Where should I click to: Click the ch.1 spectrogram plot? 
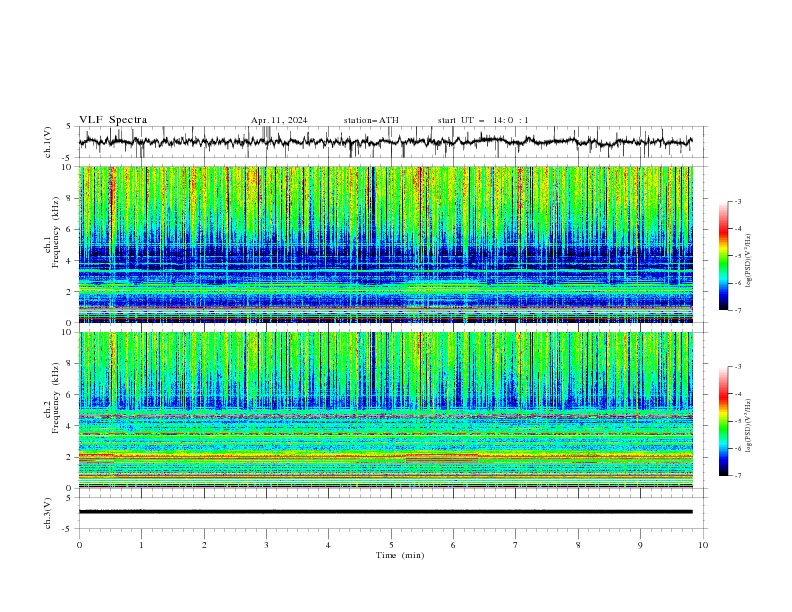[385, 244]
